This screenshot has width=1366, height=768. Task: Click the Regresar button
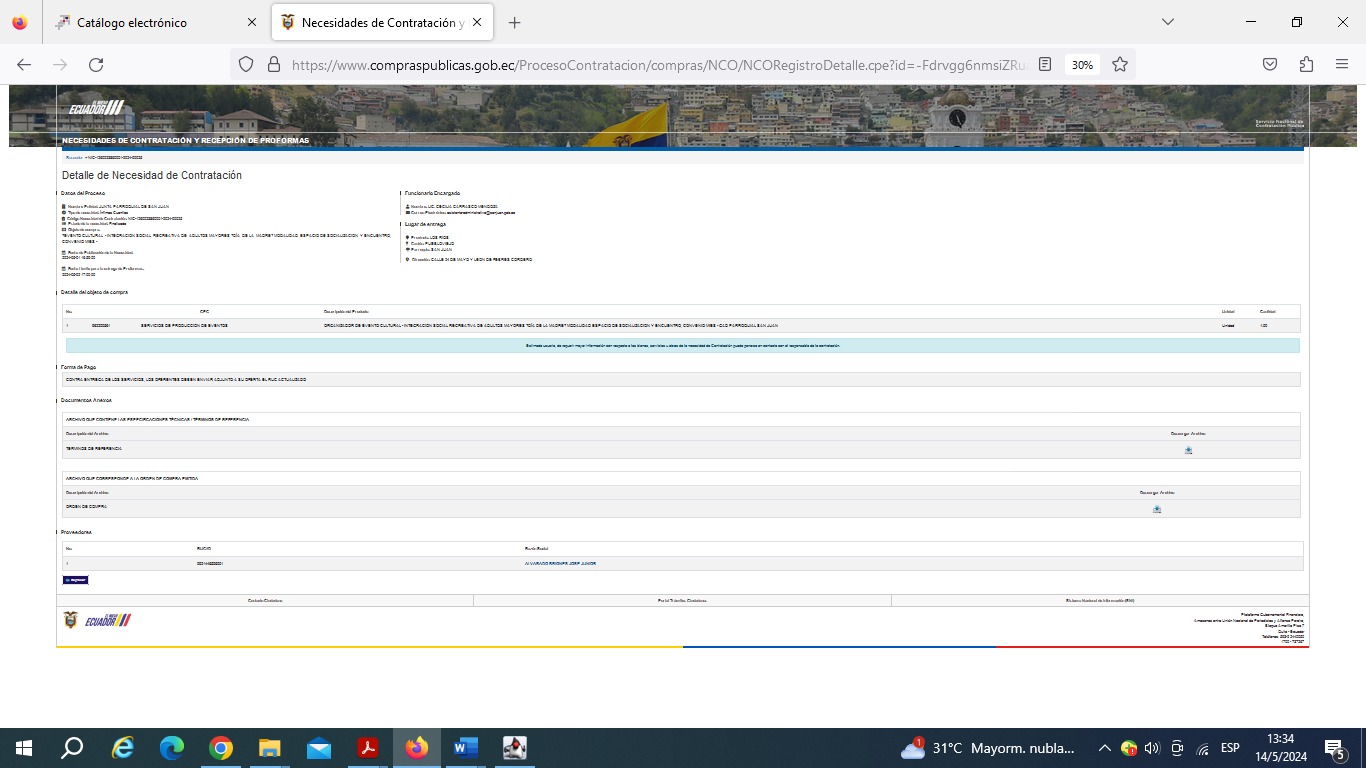[76, 580]
